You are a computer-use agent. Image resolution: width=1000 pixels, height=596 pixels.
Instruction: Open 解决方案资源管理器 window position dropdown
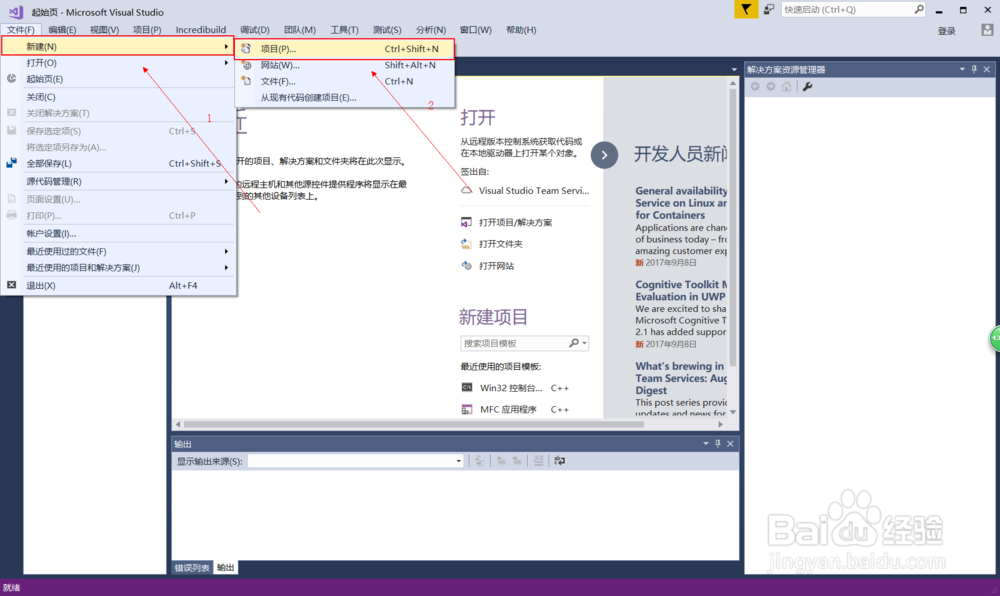click(x=962, y=69)
